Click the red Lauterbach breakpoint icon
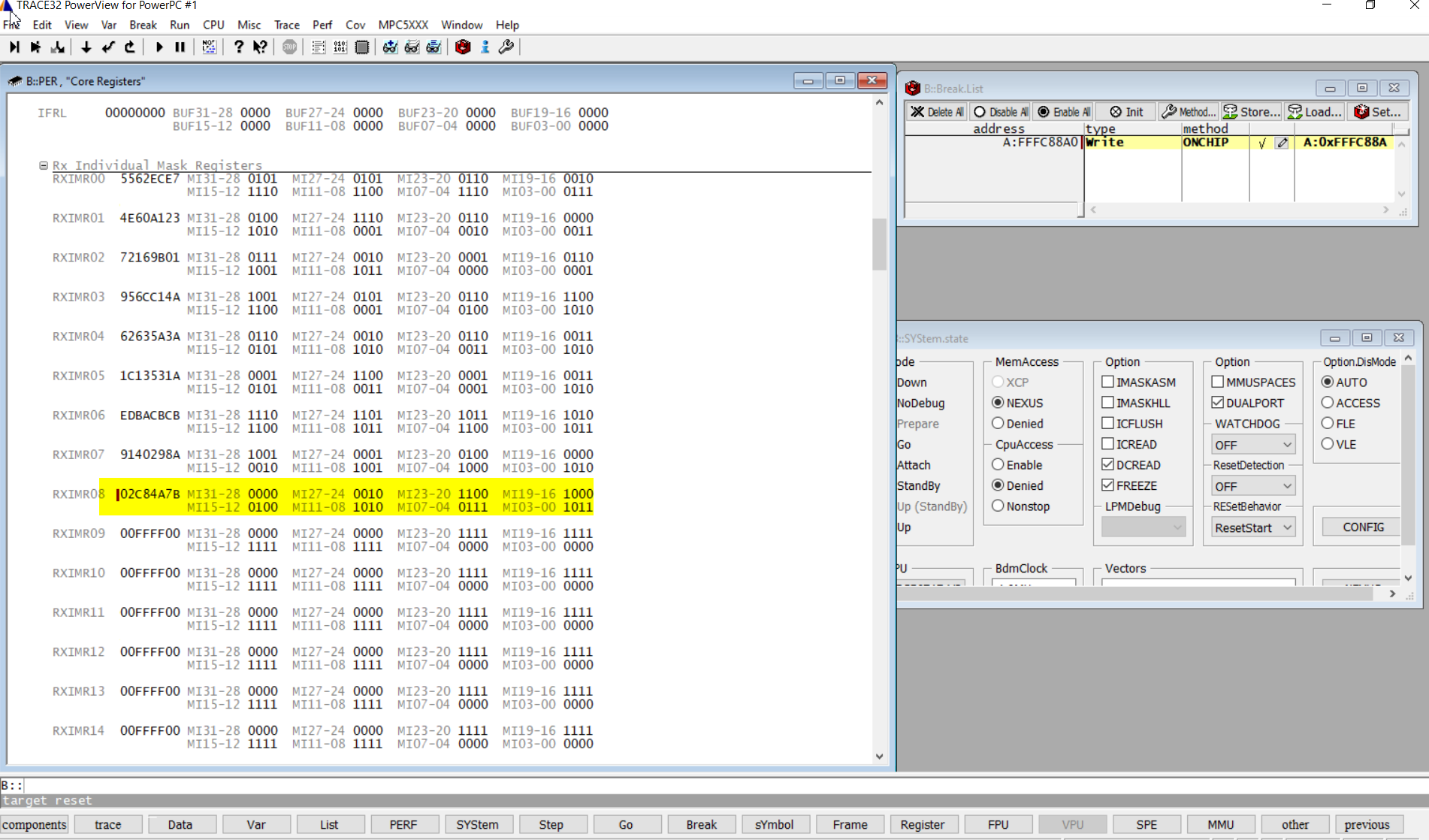Viewport: 1429px width, 840px height. click(x=462, y=47)
